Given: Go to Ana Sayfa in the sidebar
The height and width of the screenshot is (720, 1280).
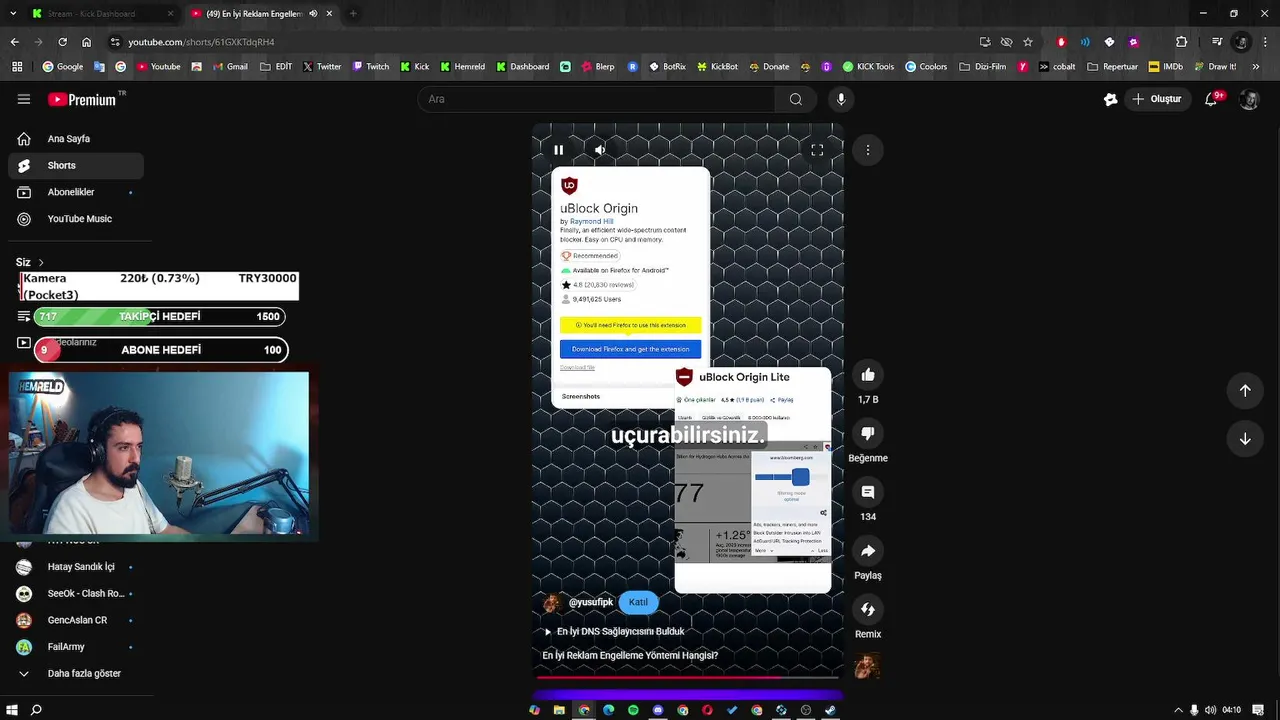Looking at the screenshot, I should pyautogui.click(x=76, y=139).
